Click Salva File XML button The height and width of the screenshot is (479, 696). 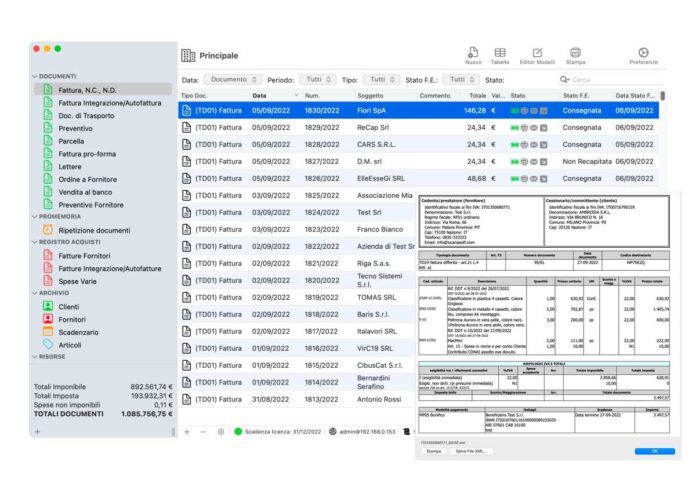(471, 451)
